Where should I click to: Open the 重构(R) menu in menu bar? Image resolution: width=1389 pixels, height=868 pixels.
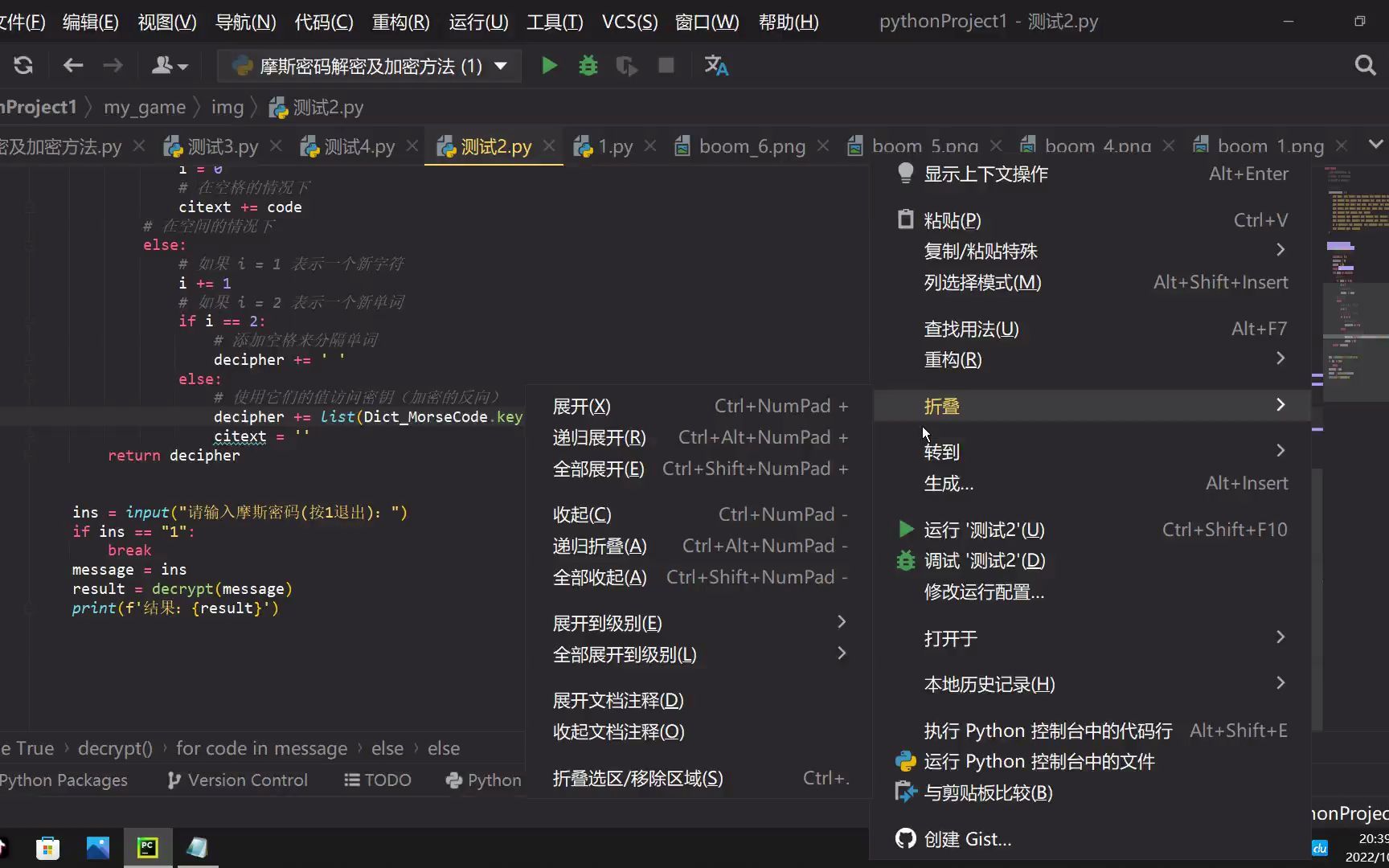[x=401, y=22]
